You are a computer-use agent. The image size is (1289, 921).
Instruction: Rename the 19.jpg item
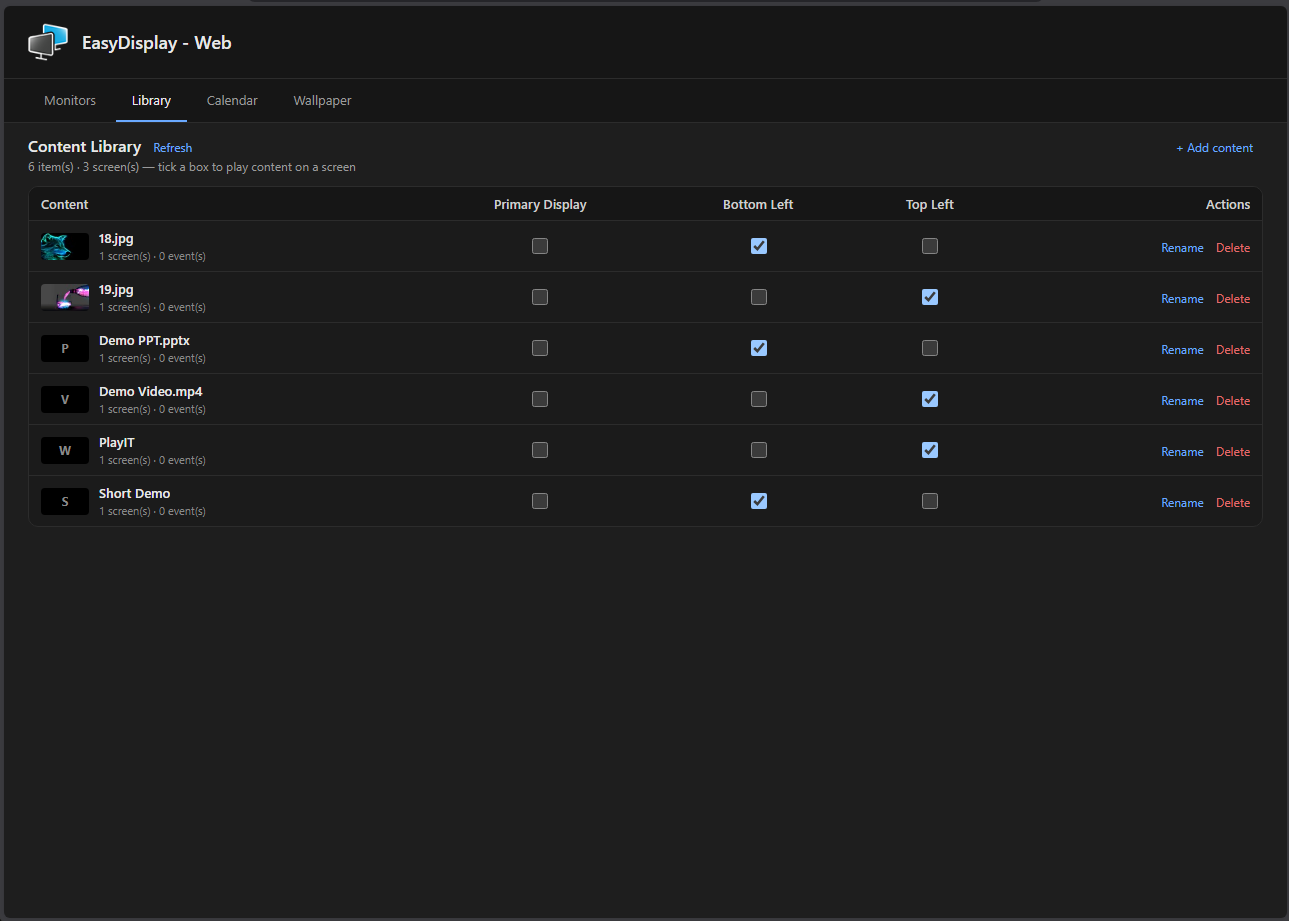coord(1182,299)
